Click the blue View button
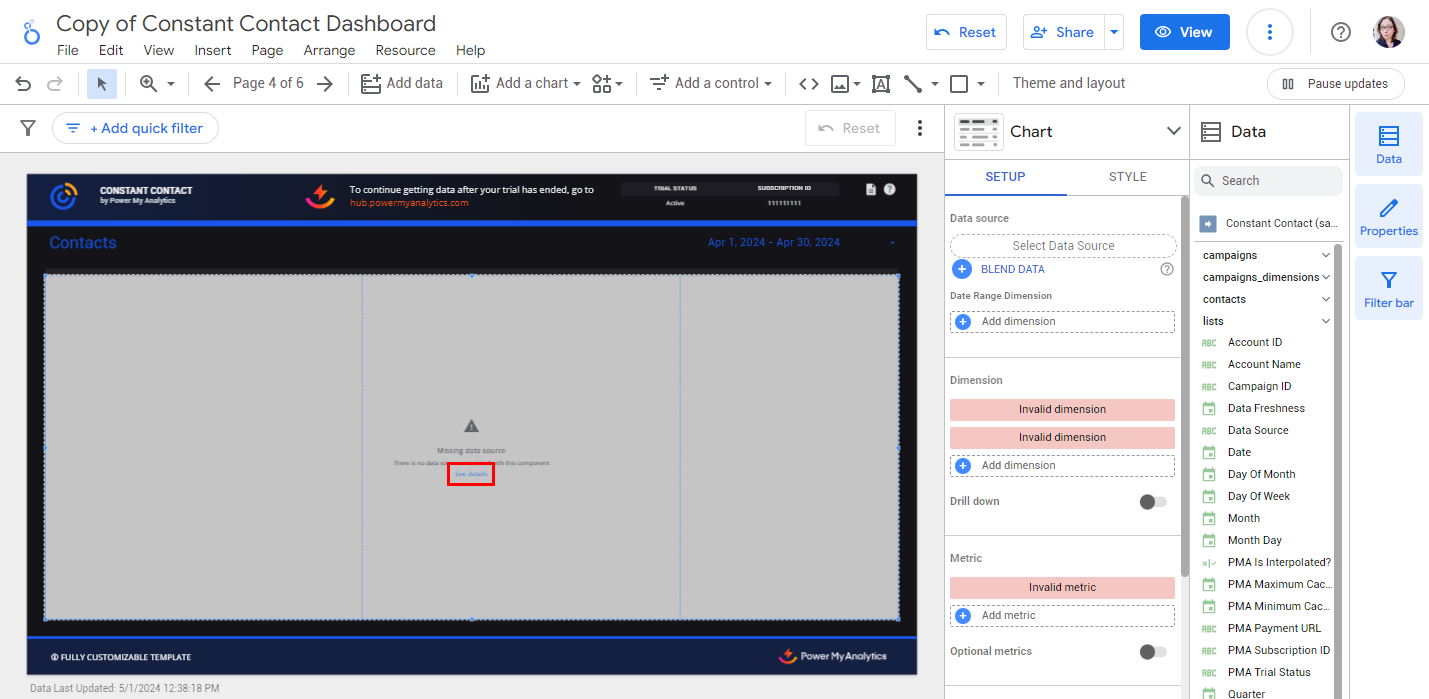The height and width of the screenshot is (699, 1429). 1184,32
